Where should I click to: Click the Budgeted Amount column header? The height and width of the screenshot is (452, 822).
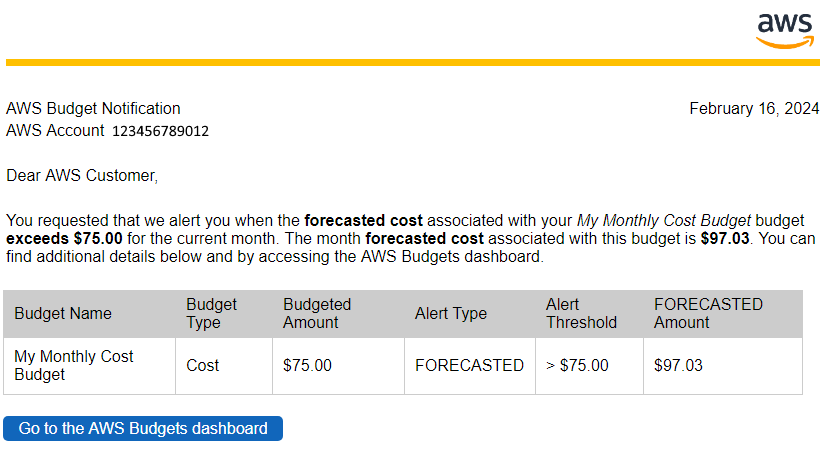pos(338,314)
